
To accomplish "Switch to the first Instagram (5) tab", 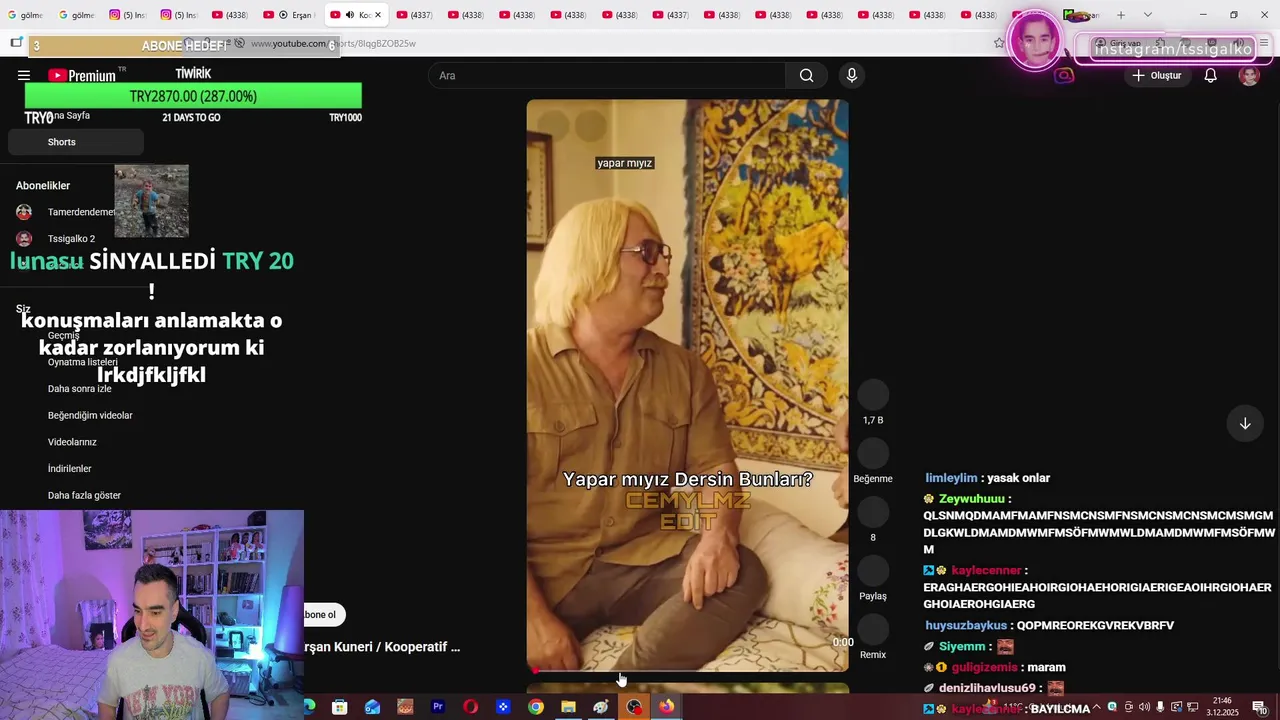I will (x=127, y=15).
